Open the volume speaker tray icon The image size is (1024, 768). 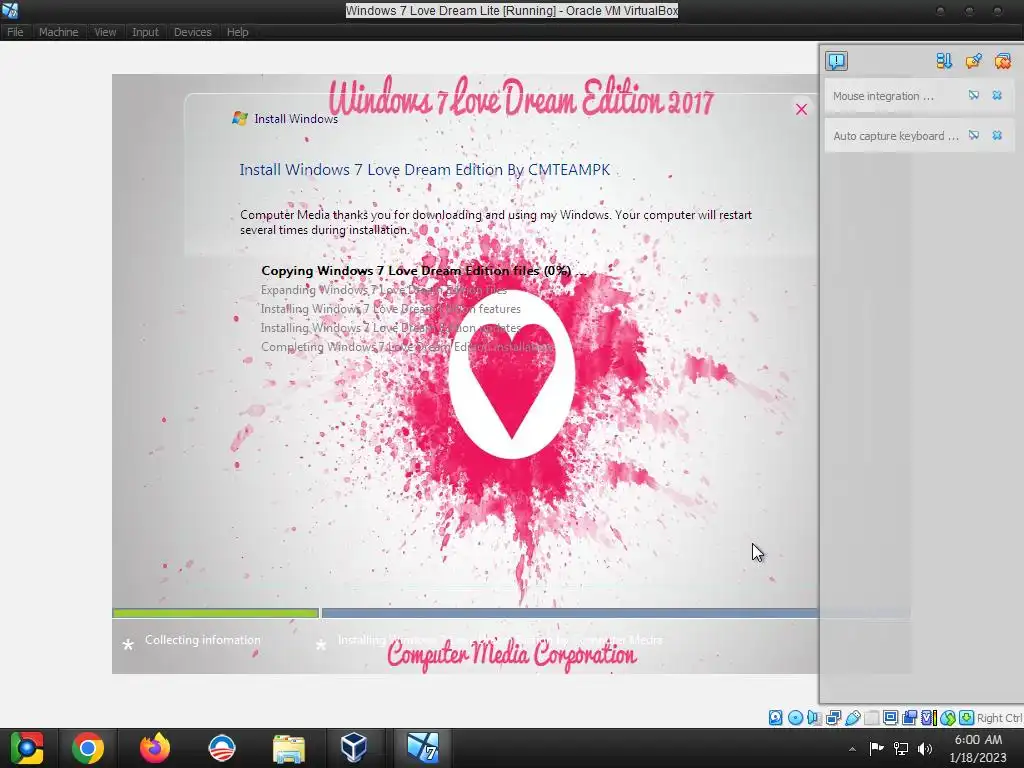tap(925, 748)
